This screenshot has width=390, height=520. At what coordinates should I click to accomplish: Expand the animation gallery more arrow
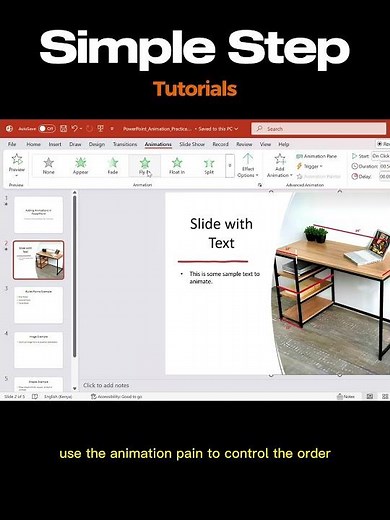click(x=230, y=166)
